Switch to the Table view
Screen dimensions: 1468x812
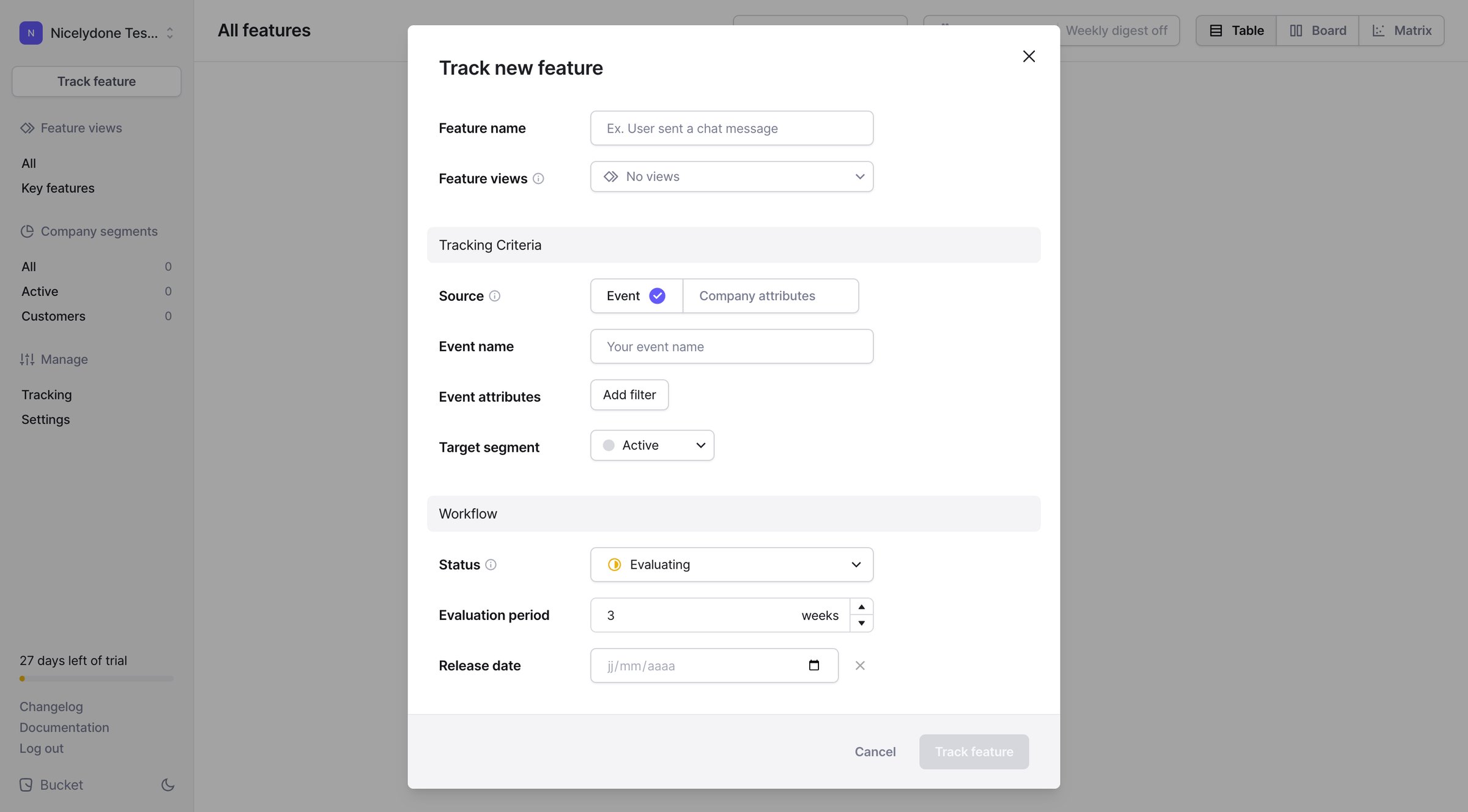1236,31
